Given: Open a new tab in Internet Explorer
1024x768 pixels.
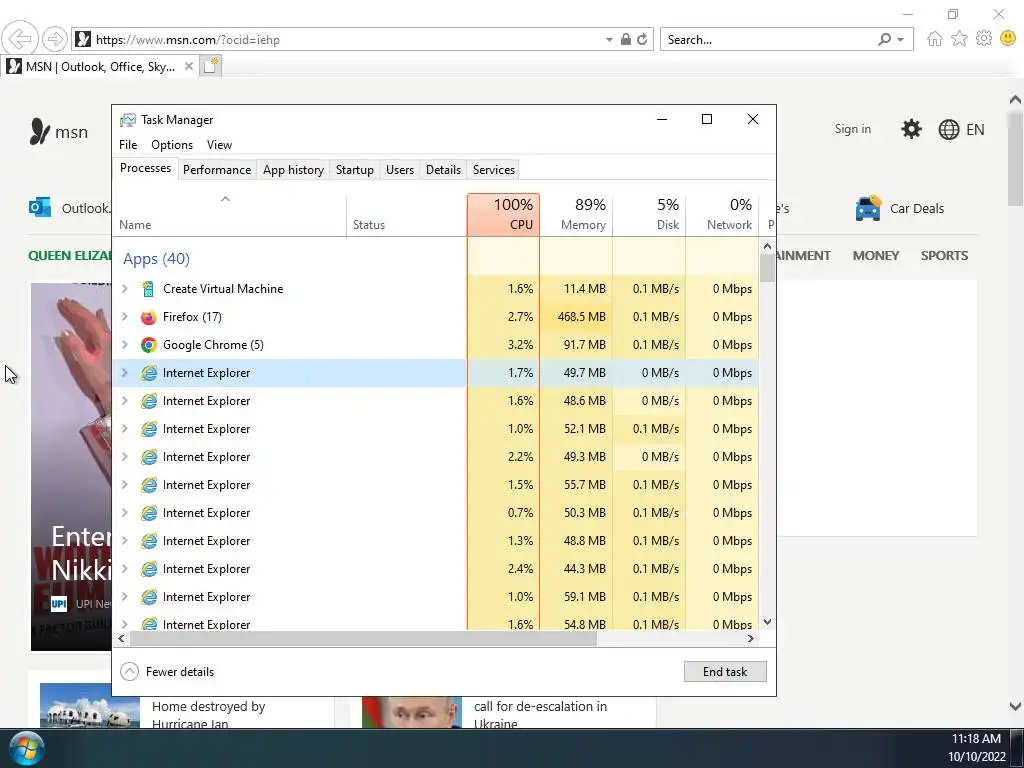Looking at the screenshot, I should tap(210, 66).
